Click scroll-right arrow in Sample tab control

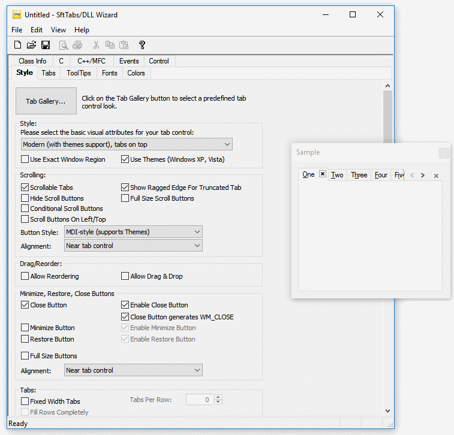click(423, 175)
